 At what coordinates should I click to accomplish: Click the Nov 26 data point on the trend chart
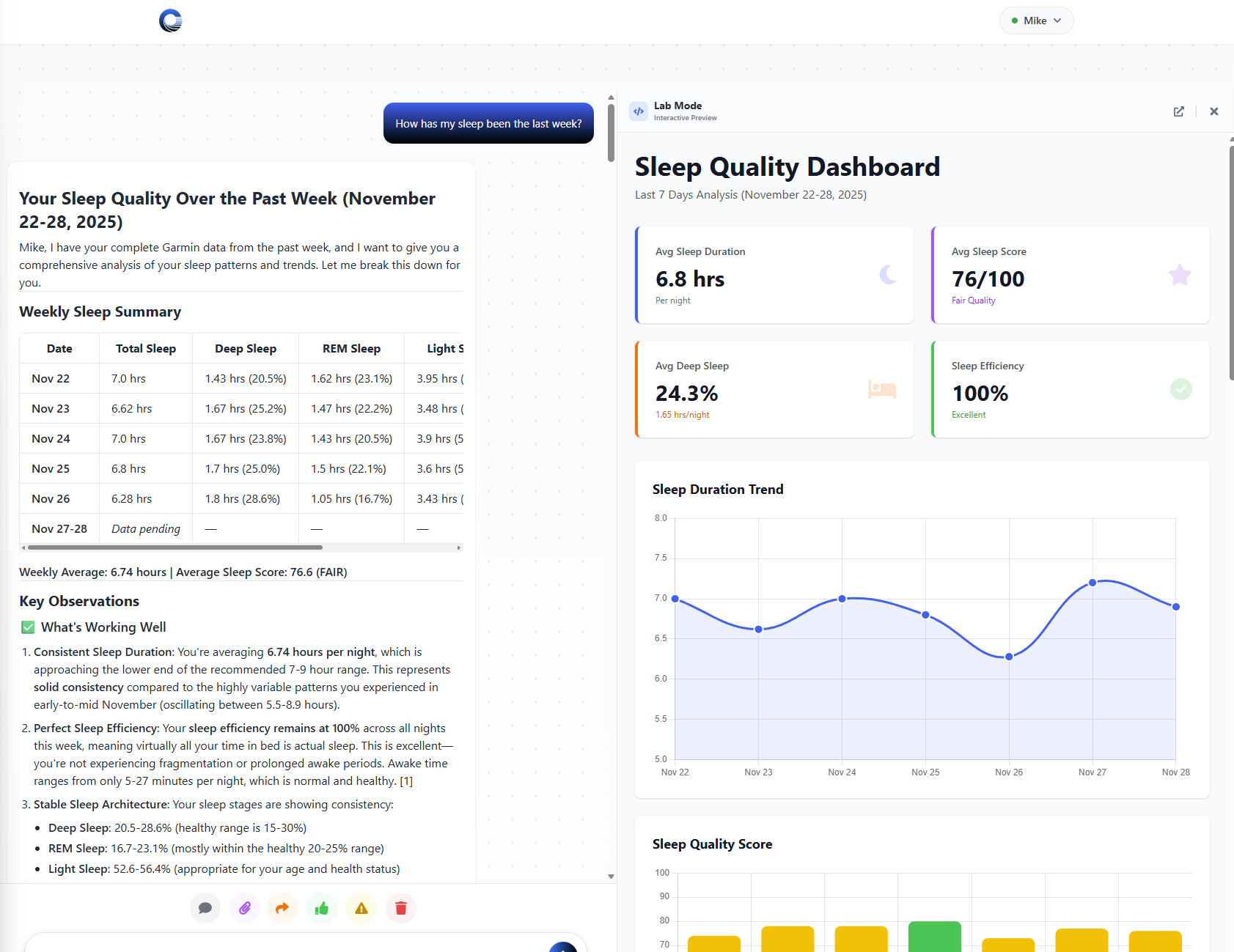click(1009, 657)
